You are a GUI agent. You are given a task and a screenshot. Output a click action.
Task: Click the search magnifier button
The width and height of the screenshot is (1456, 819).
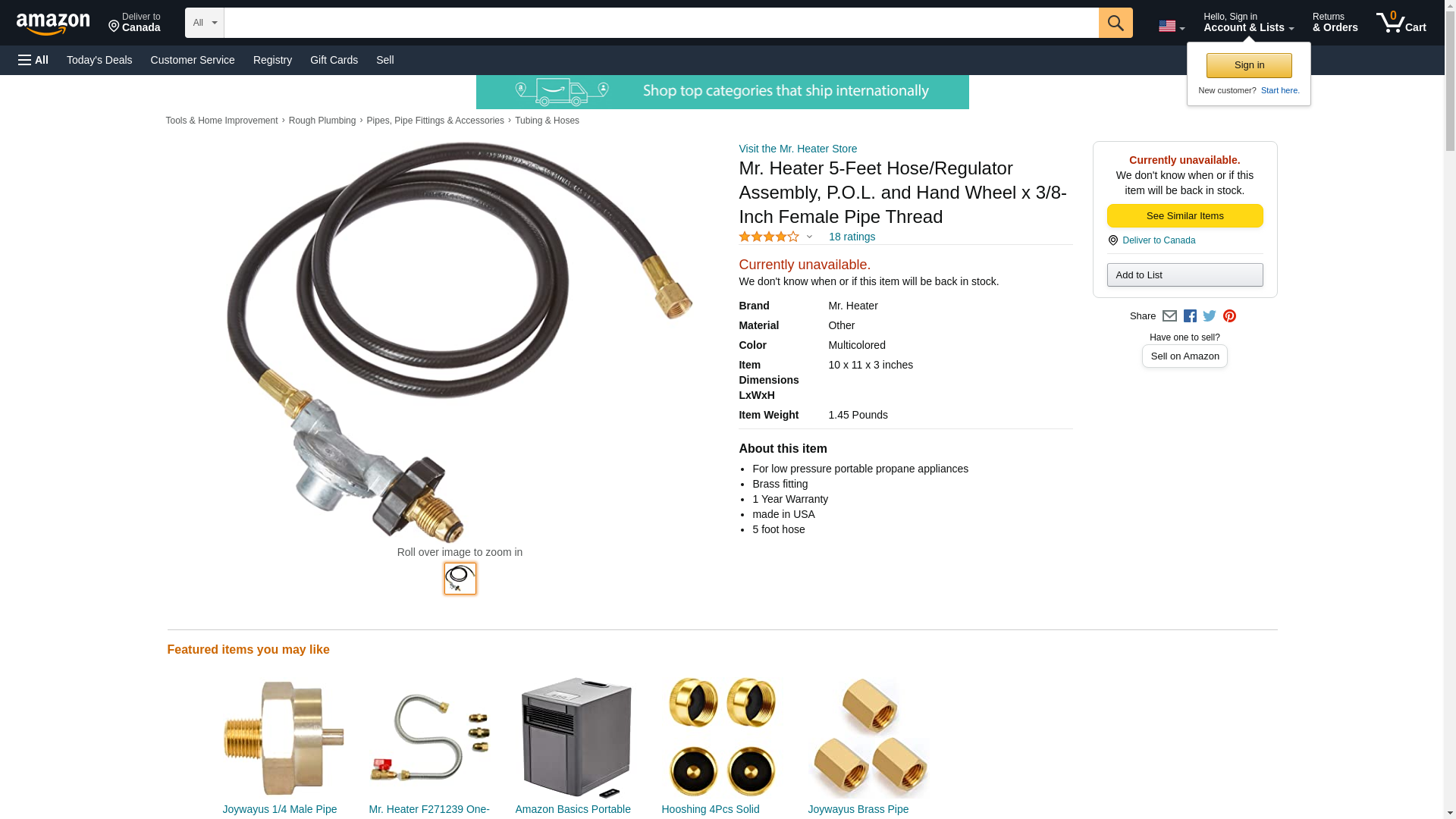1115,23
